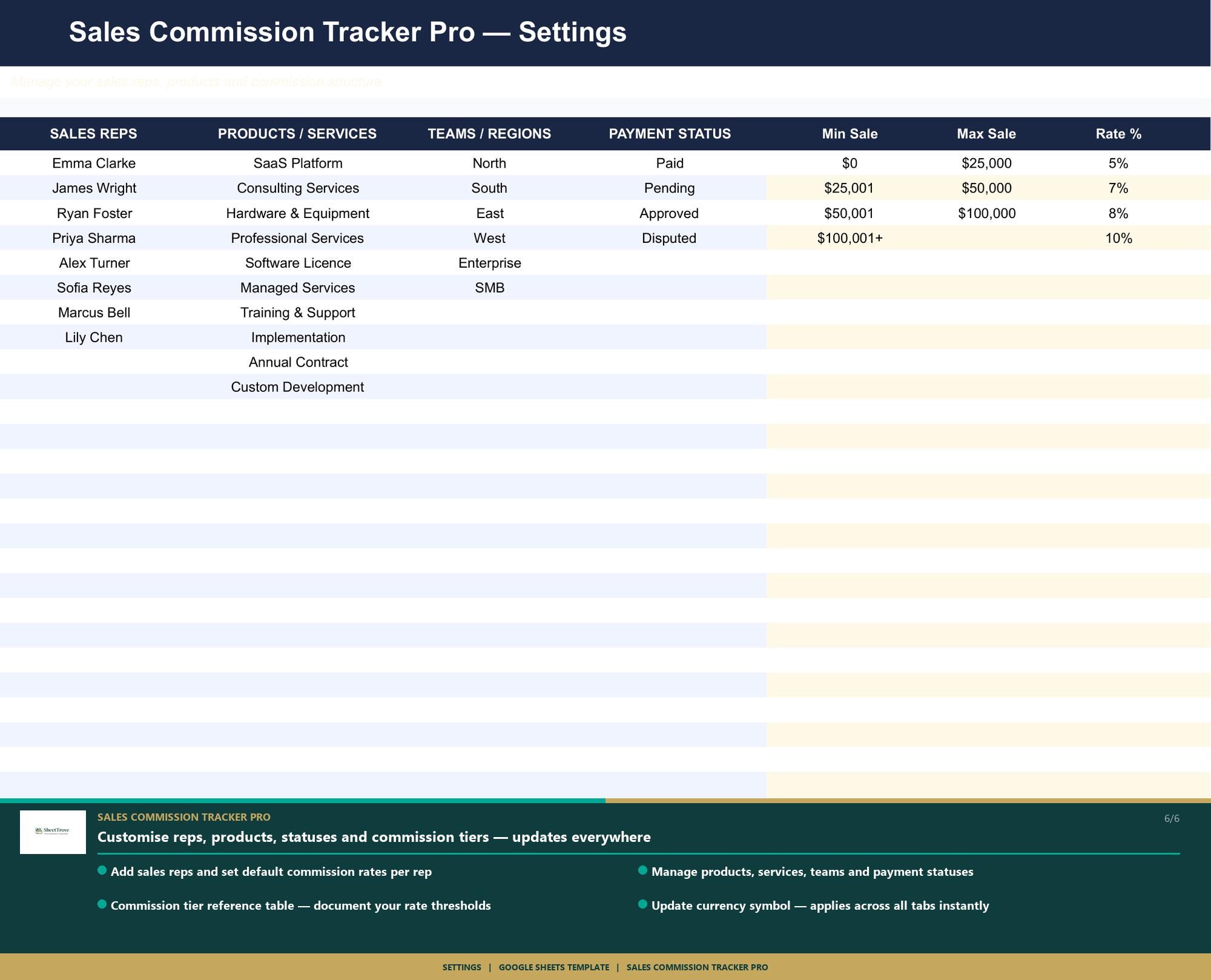The image size is (1211, 980).
Task: Click the Min Sale column header
Action: click(850, 134)
